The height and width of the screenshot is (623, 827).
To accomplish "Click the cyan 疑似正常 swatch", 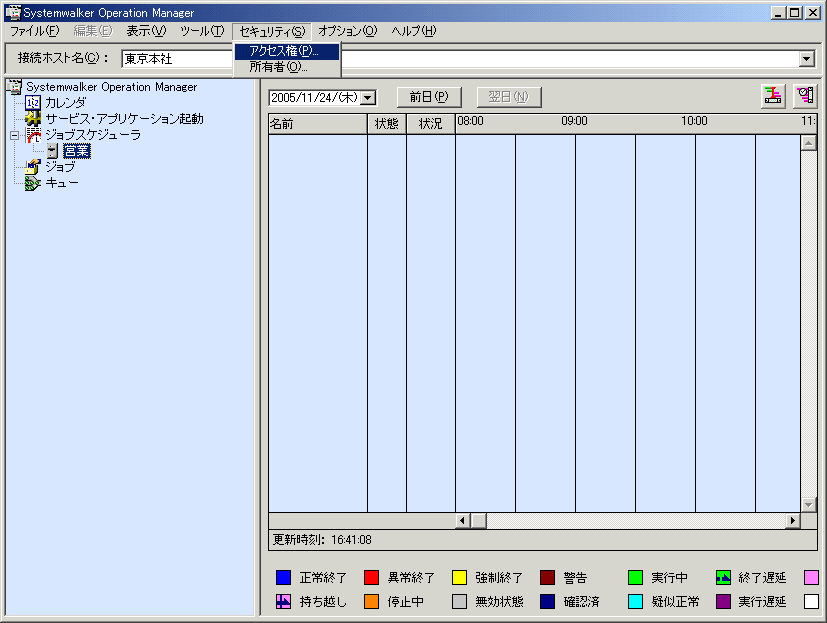I will tap(636, 601).
